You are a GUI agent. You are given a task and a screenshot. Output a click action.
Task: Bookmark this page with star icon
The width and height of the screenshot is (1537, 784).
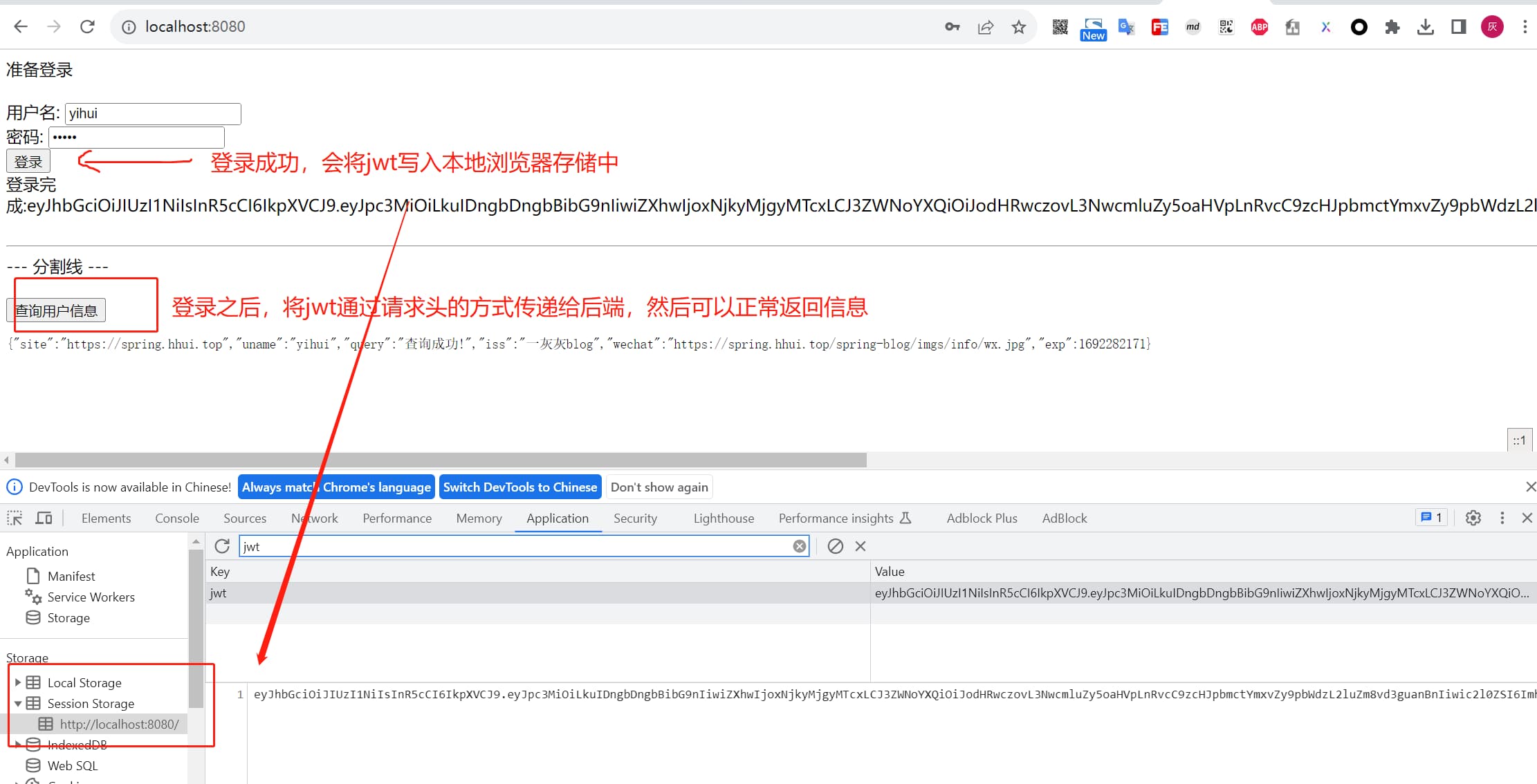tap(1018, 27)
